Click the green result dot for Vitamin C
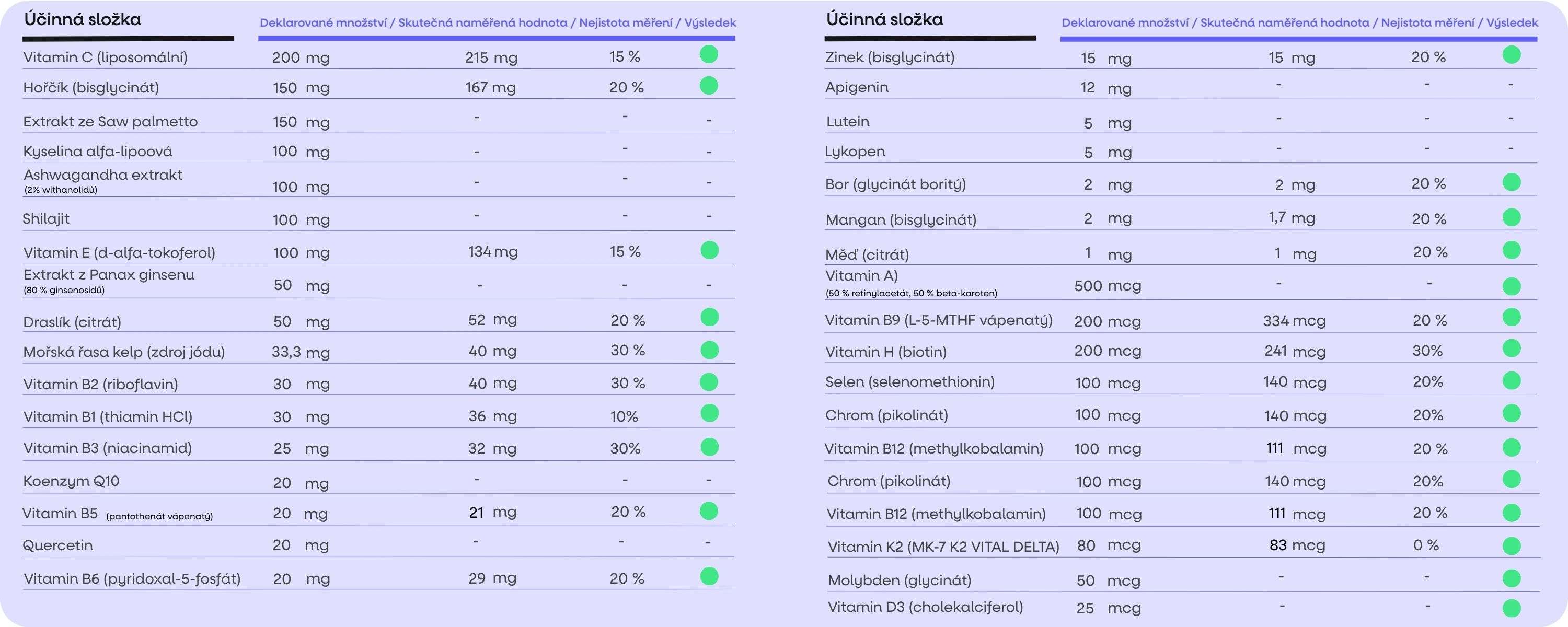 coord(709,55)
